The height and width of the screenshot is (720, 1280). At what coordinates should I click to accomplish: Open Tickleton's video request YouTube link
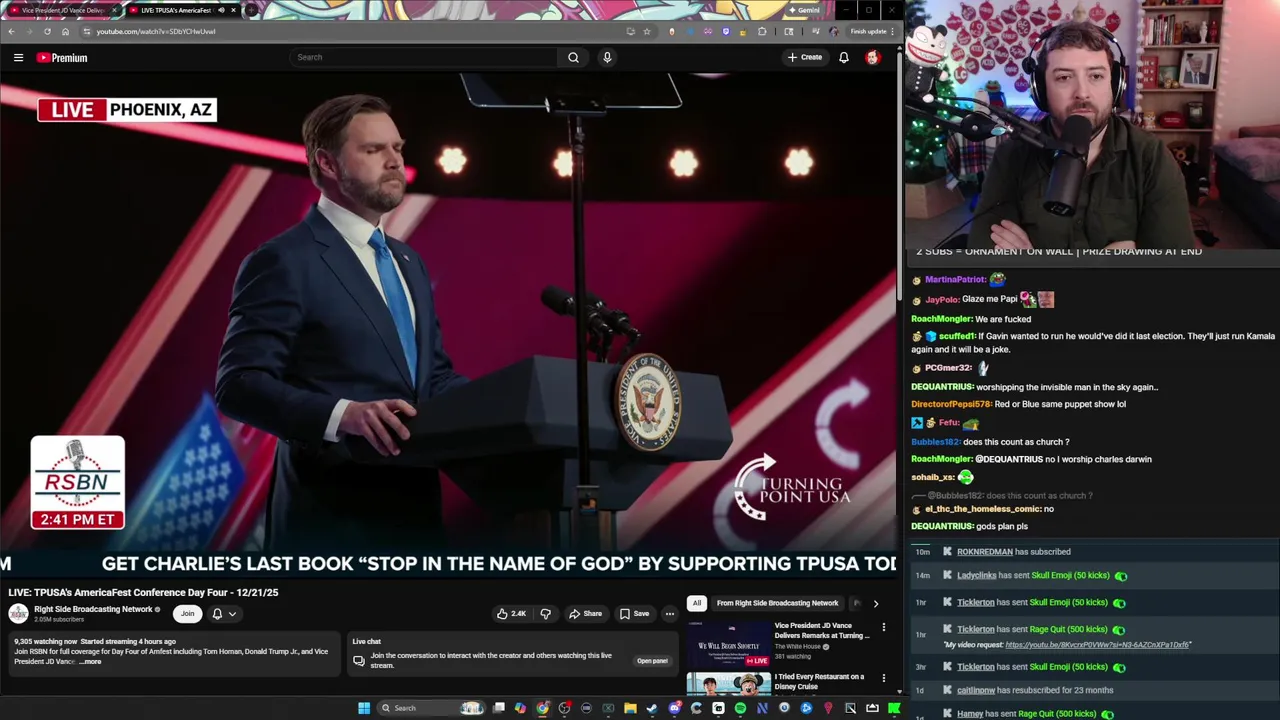1097,645
